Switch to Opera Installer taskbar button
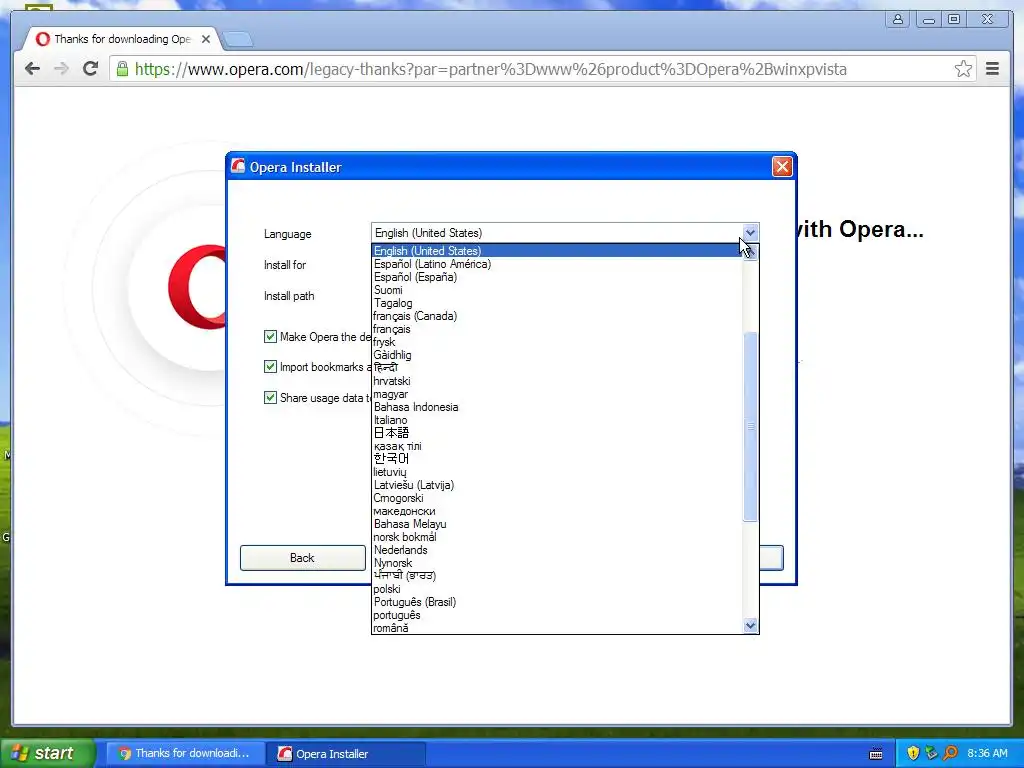 pyautogui.click(x=346, y=753)
